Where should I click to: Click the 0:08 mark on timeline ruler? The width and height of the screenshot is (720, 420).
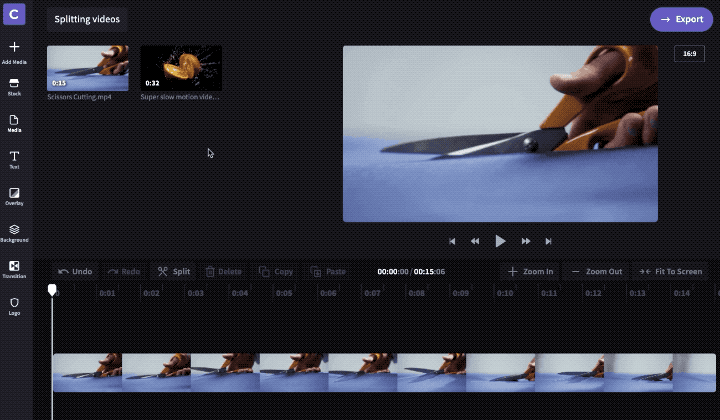tap(416, 293)
